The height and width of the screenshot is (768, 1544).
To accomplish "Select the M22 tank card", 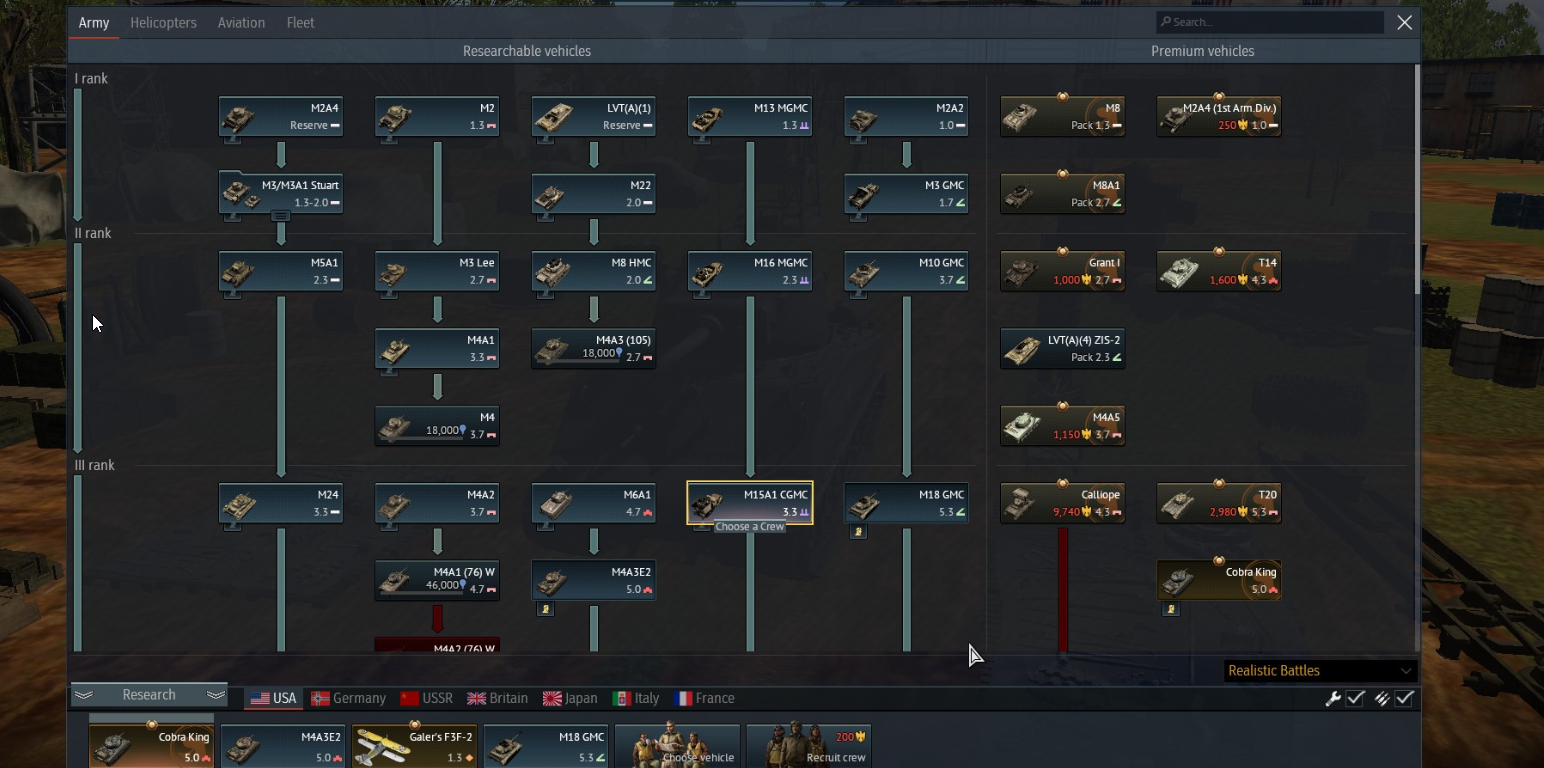I will (593, 194).
